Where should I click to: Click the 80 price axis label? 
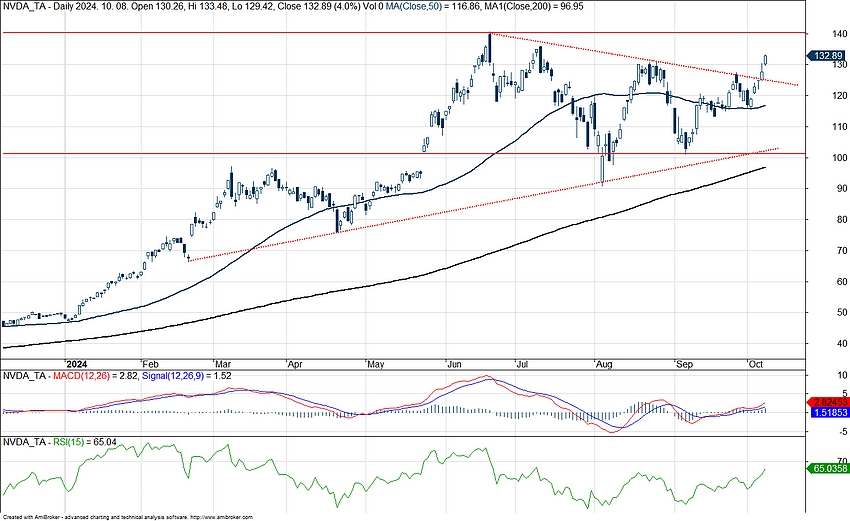coord(842,220)
